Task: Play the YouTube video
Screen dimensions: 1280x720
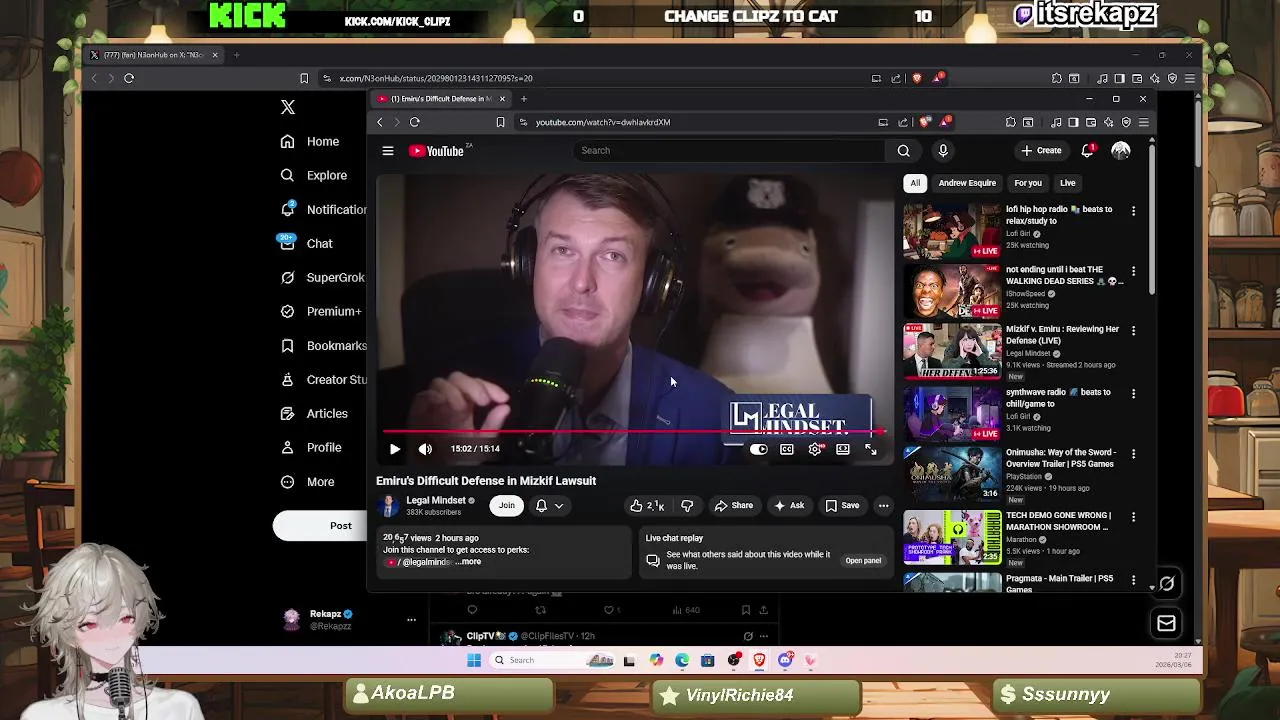Action: click(x=395, y=449)
